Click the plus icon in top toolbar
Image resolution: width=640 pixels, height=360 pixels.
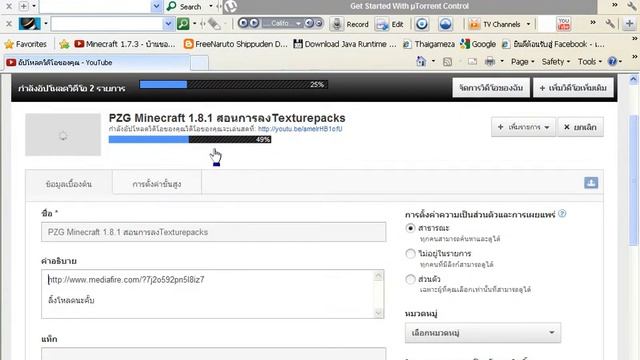(23, 6)
